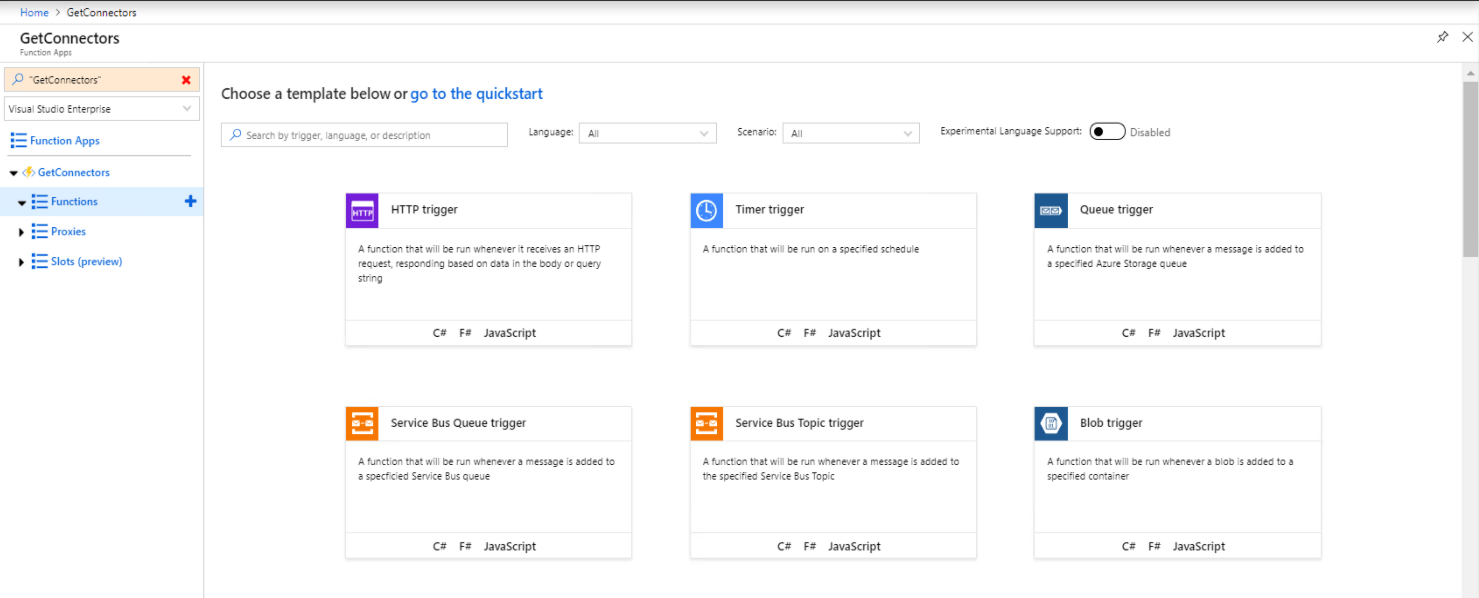This screenshot has height=598, width=1479.
Task: Open the Visual Studio Enterprise subscription dropdown
Action: pos(102,109)
